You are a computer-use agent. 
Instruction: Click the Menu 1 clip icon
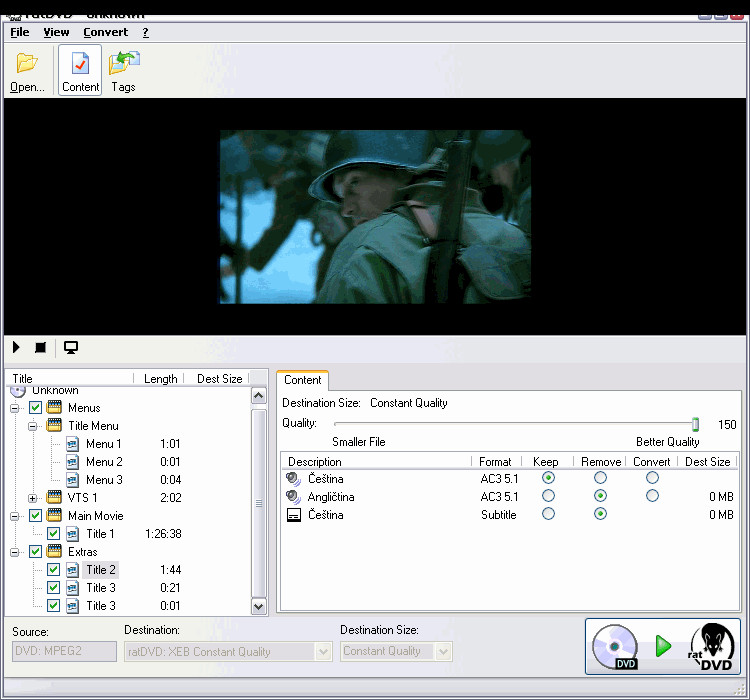(x=72, y=444)
